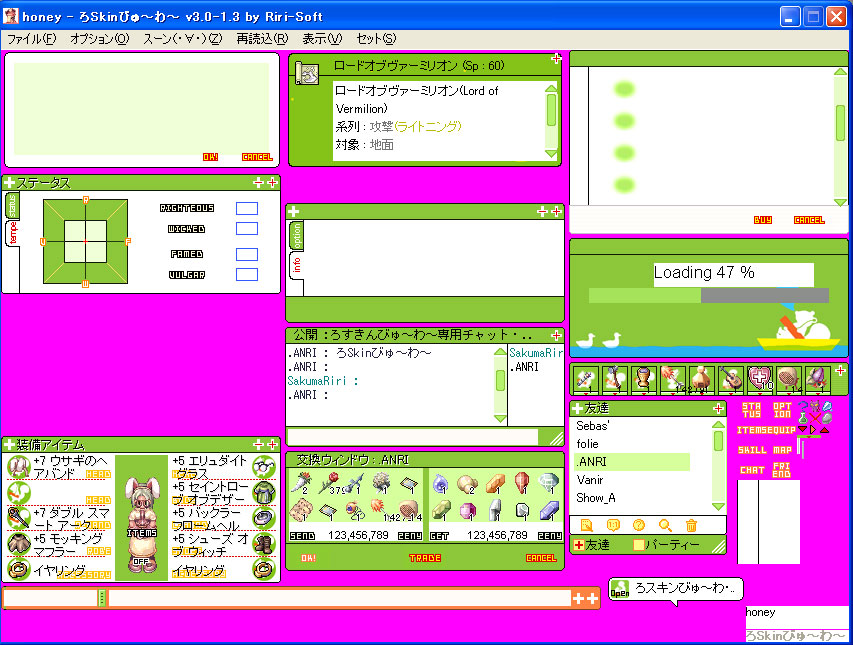Click the axe item in hotkey bar
853x645 pixels.
click(x=615, y=379)
